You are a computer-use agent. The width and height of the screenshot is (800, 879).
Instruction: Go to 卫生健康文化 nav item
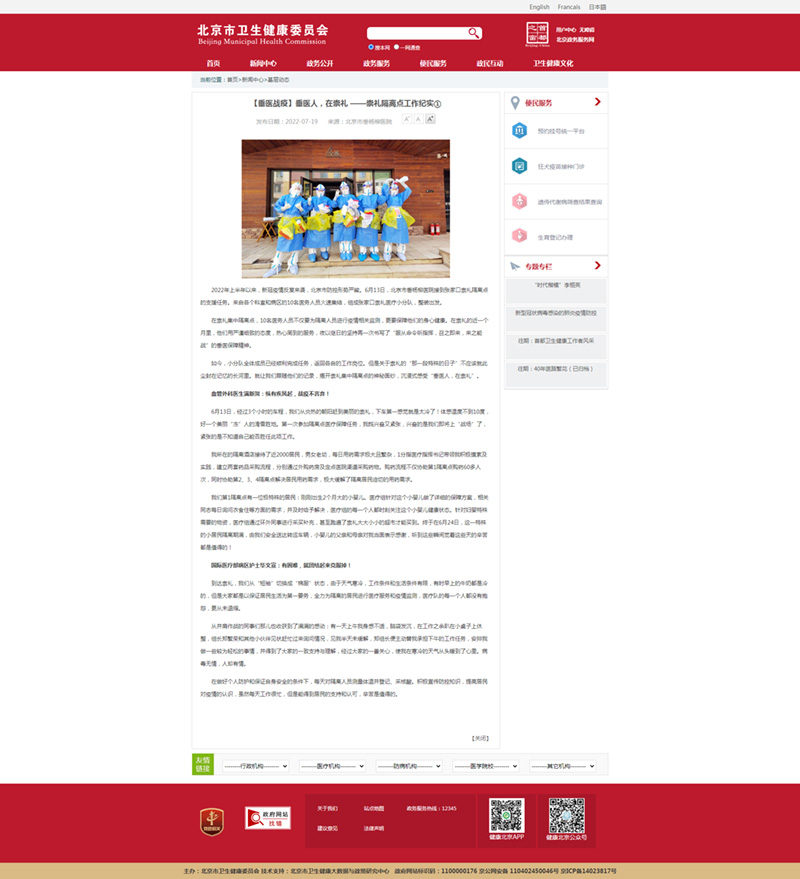click(553, 63)
